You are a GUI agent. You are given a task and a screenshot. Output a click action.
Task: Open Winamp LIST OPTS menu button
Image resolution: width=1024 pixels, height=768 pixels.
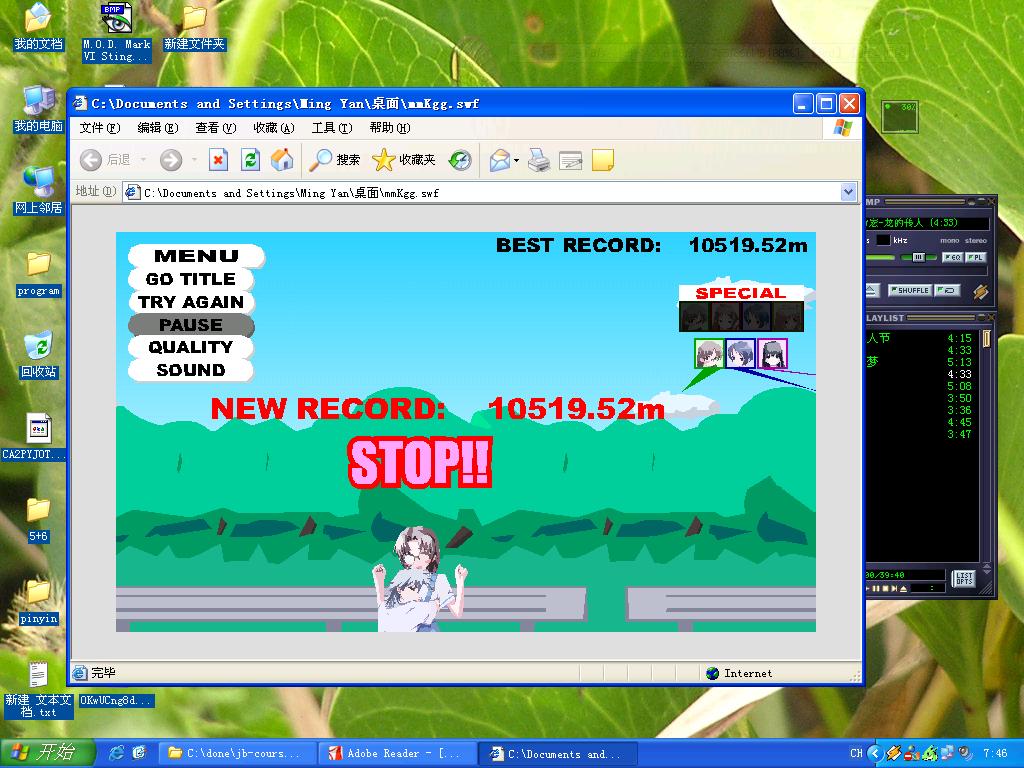(964, 579)
